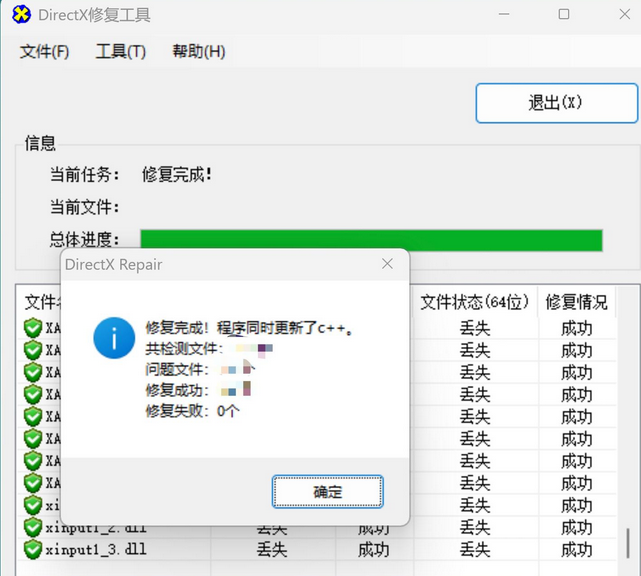Click the 当前任务 label
This screenshot has width=641, height=576.
click(85, 175)
